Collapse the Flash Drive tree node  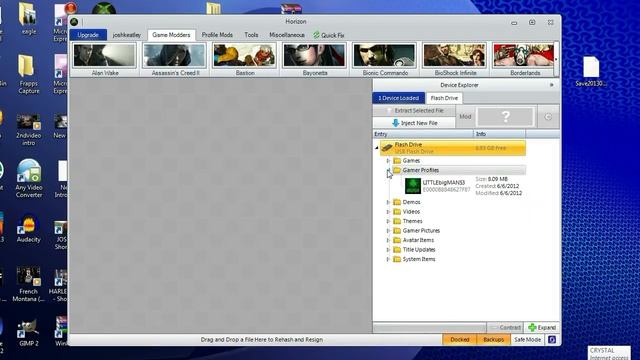point(376,148)
